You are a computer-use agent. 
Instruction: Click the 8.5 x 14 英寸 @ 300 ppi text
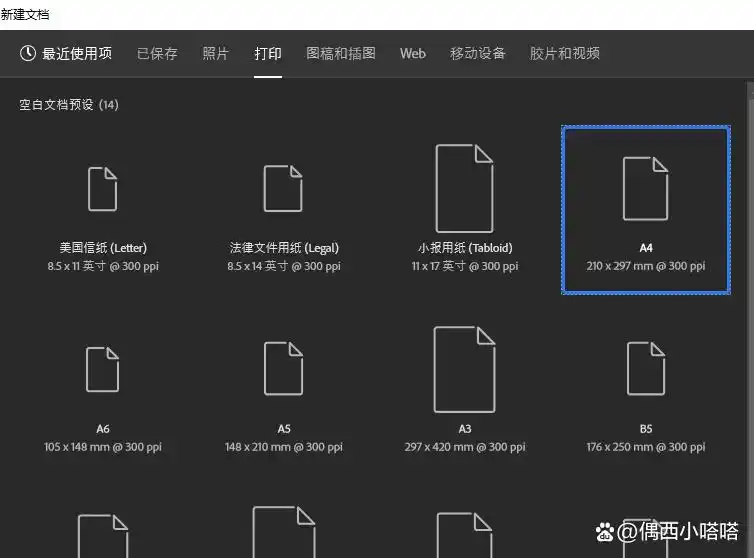tap(284, 266)
